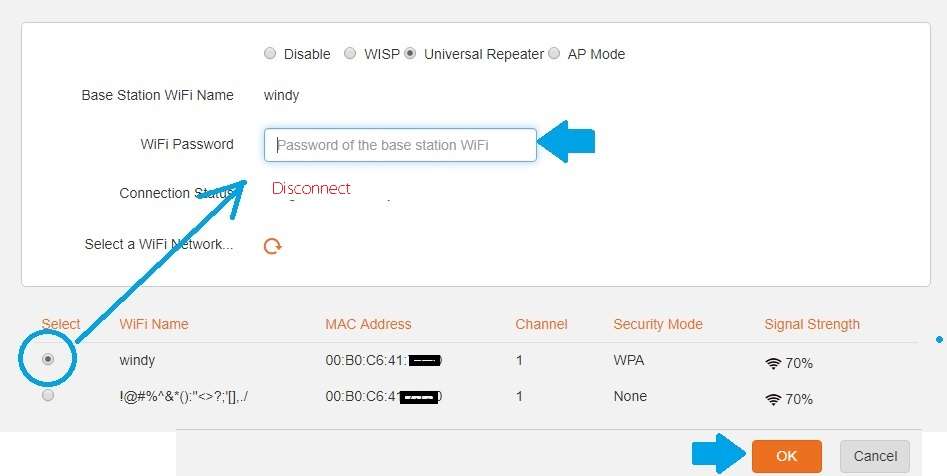Screen dimensions: 947x476
Task: Select the Disable radio option
Action: coord(270,54)
